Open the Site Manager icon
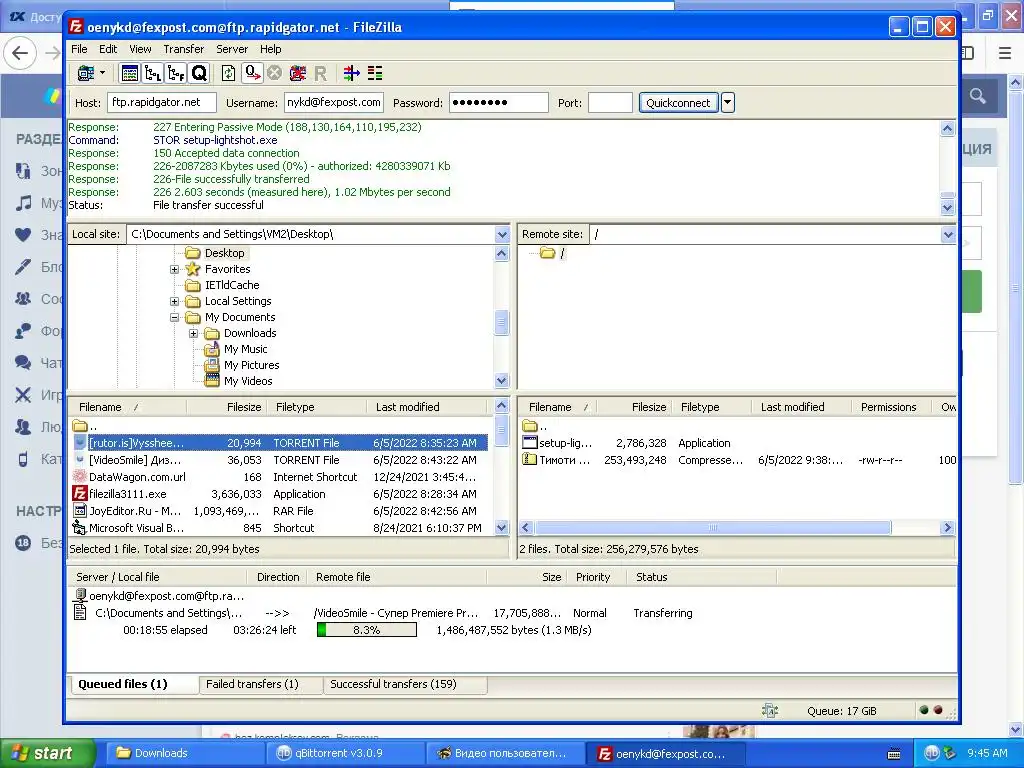This screenshot has height=768, width=1024. click(x=86, y=73)
